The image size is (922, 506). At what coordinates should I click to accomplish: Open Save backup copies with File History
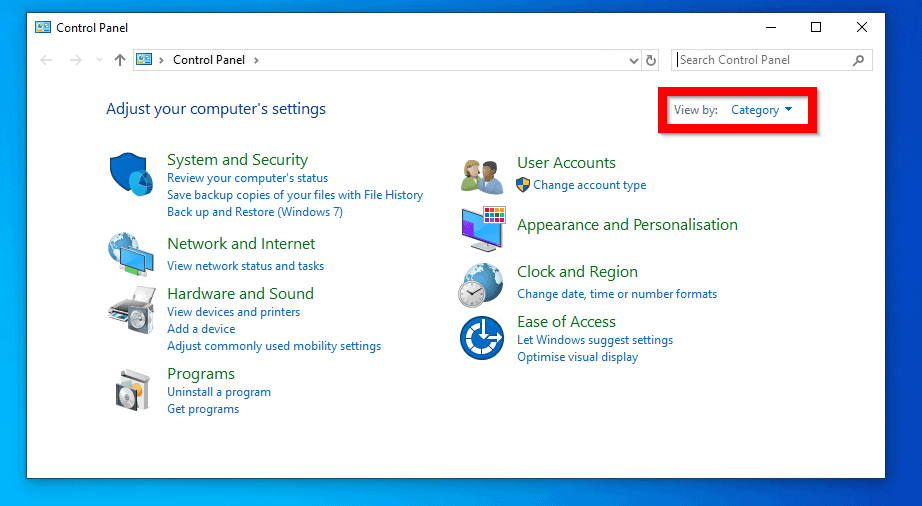(295, 195)
